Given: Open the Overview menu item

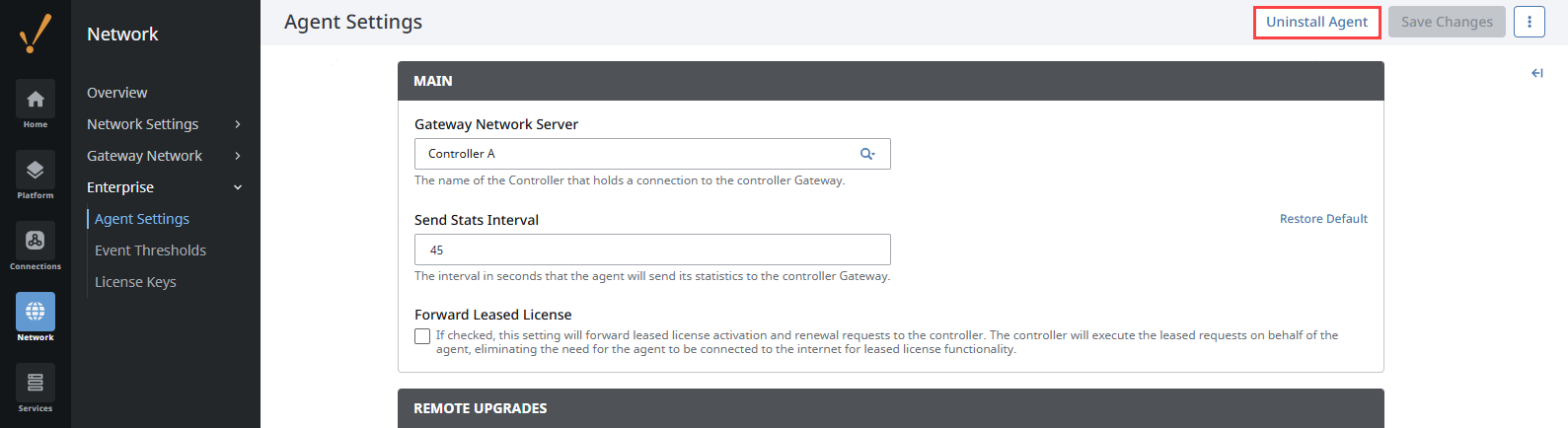Looking at the screenshot, I should [x=117, y=93].
